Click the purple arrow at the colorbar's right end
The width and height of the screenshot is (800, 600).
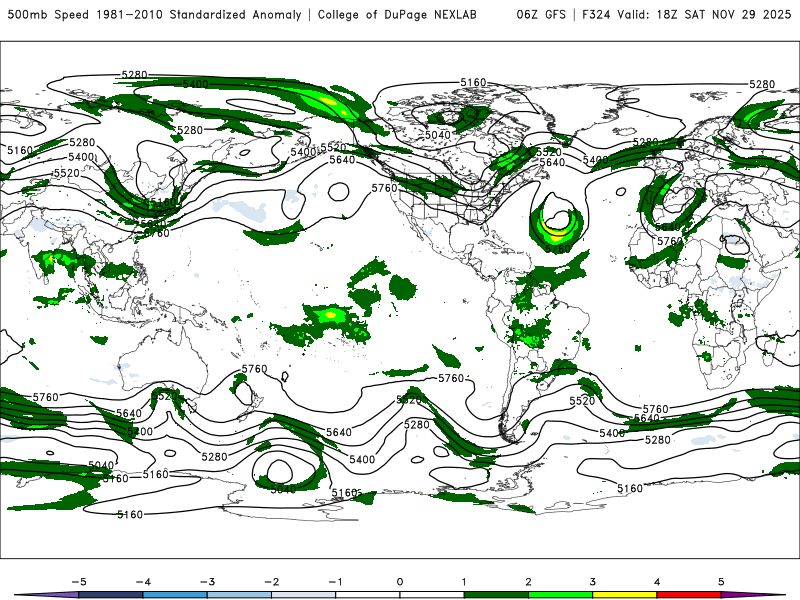click(x=753, y=595)
